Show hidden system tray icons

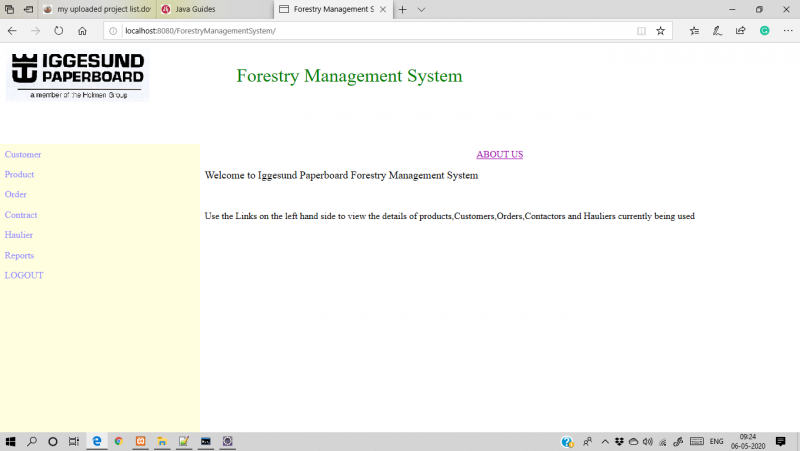605,442
